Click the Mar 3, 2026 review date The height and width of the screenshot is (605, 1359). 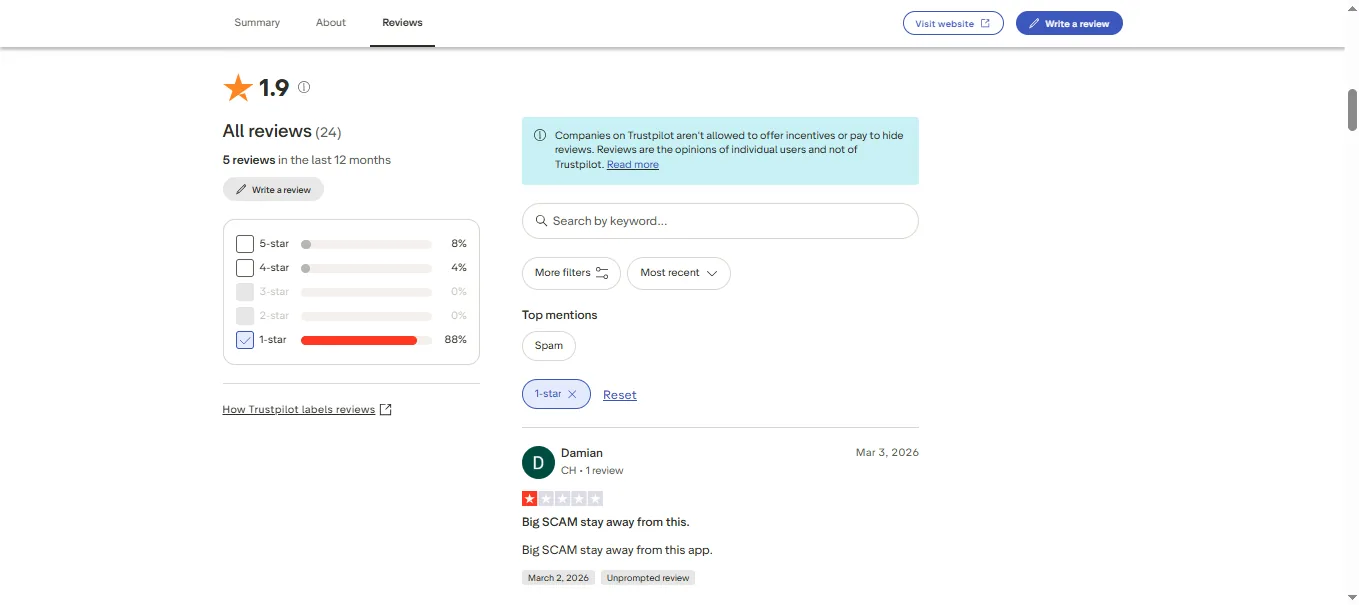[887, 453]
